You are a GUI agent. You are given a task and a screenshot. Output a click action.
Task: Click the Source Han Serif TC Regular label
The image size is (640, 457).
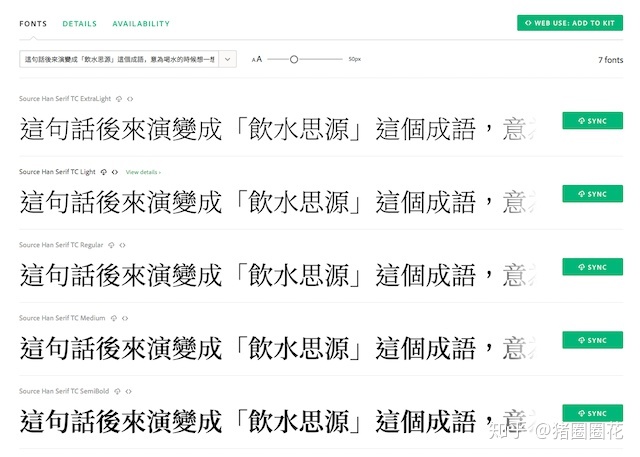(x=61, y=245)
